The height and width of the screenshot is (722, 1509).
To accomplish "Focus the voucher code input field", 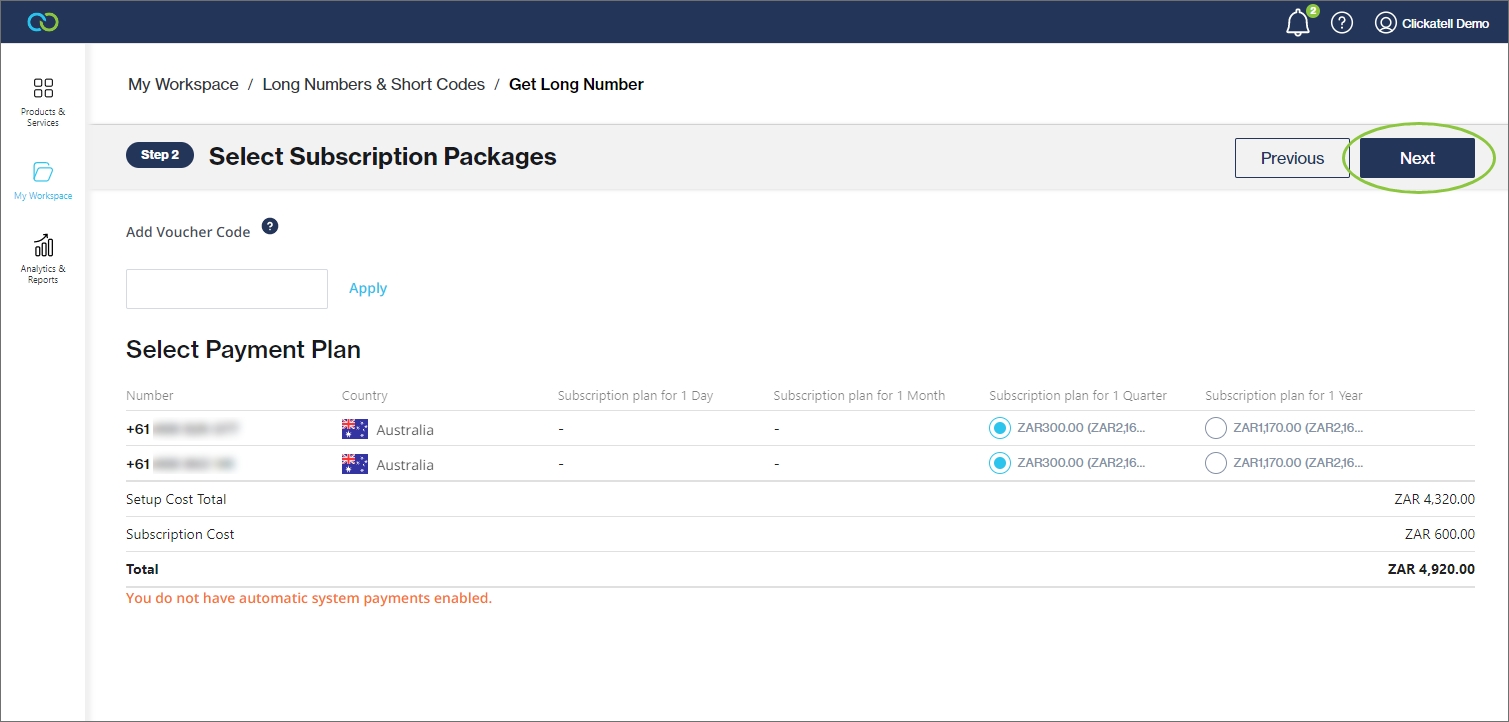I will pos(227,289).
